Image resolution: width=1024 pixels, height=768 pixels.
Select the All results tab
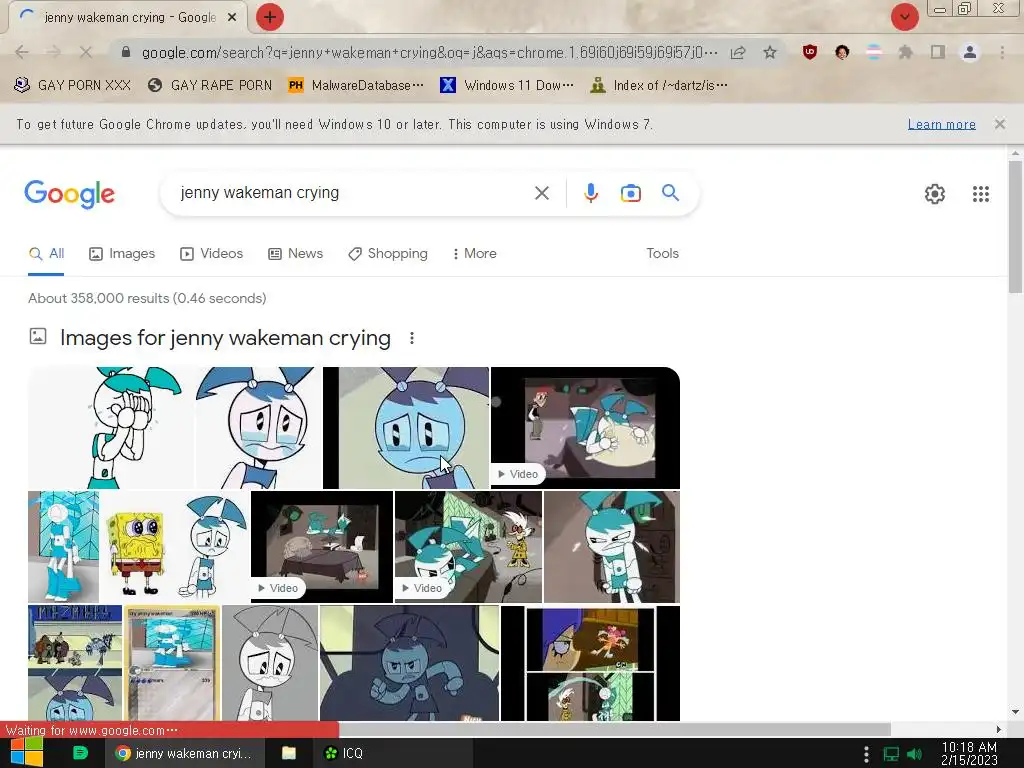(x=46, y=254)
